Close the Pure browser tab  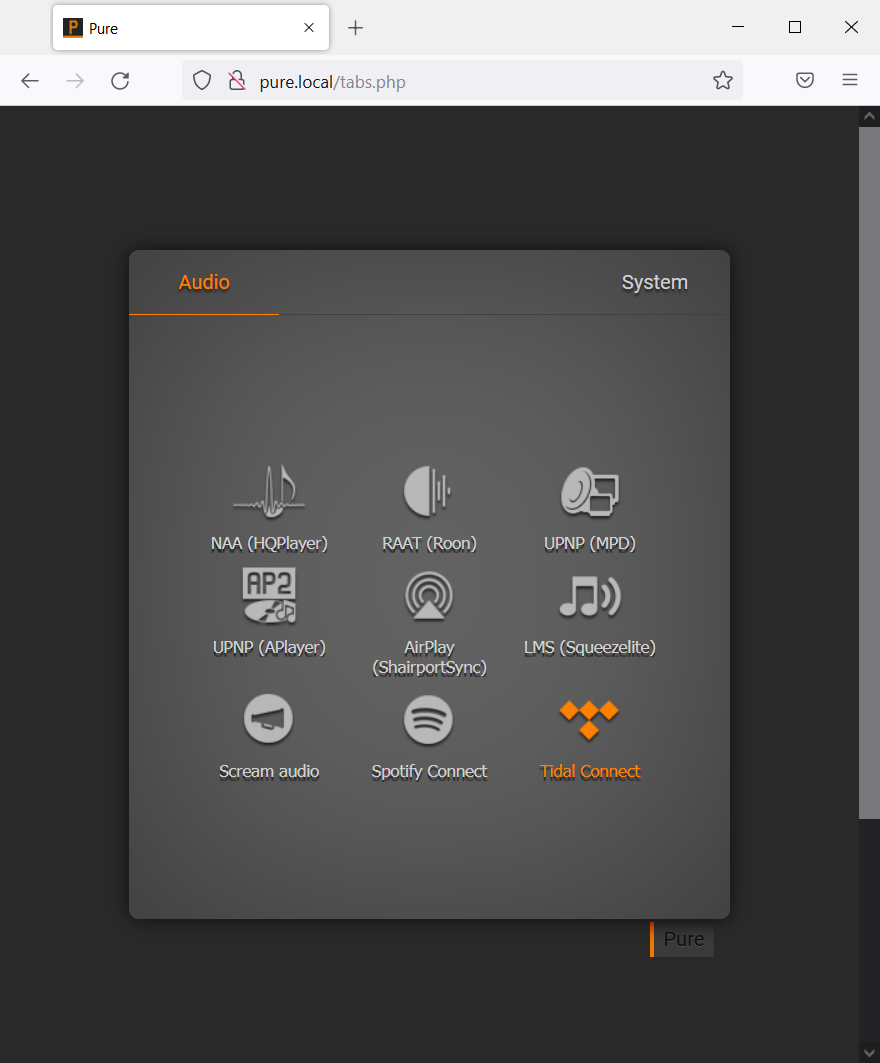coord(308,28)
